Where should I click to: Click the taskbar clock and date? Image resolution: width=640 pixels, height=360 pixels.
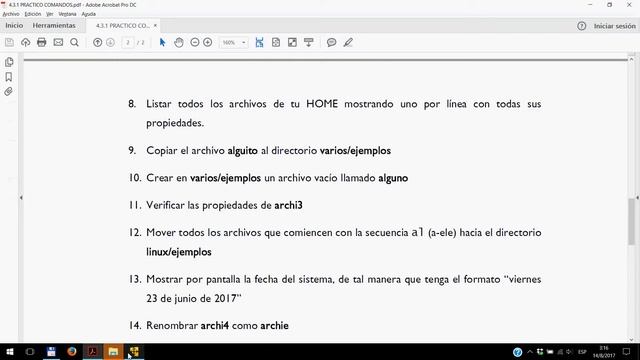(x=604, y=352)
